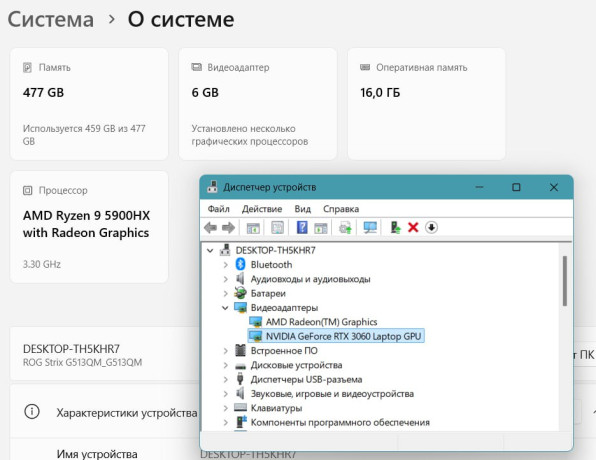
Task: Click Используется 459 GB из 477 GB text
Action: (x=84, y=135)
